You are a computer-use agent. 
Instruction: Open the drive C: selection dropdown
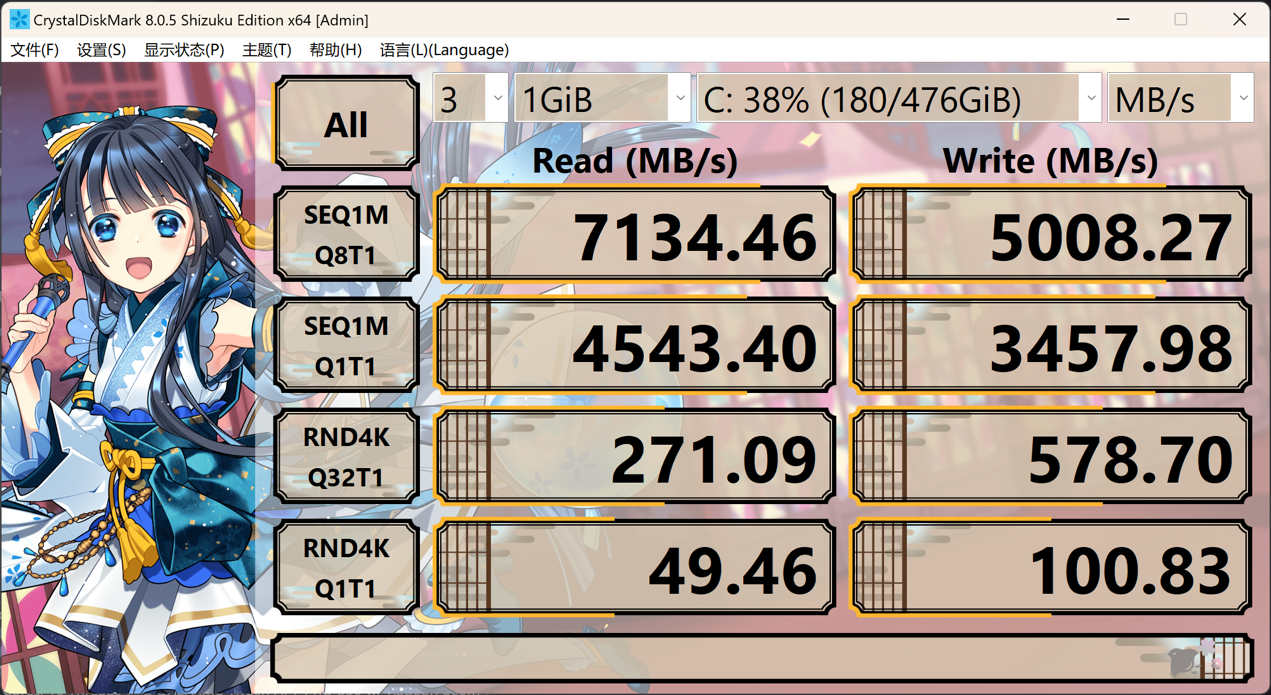pyautogui.click(x=898, y=99)
